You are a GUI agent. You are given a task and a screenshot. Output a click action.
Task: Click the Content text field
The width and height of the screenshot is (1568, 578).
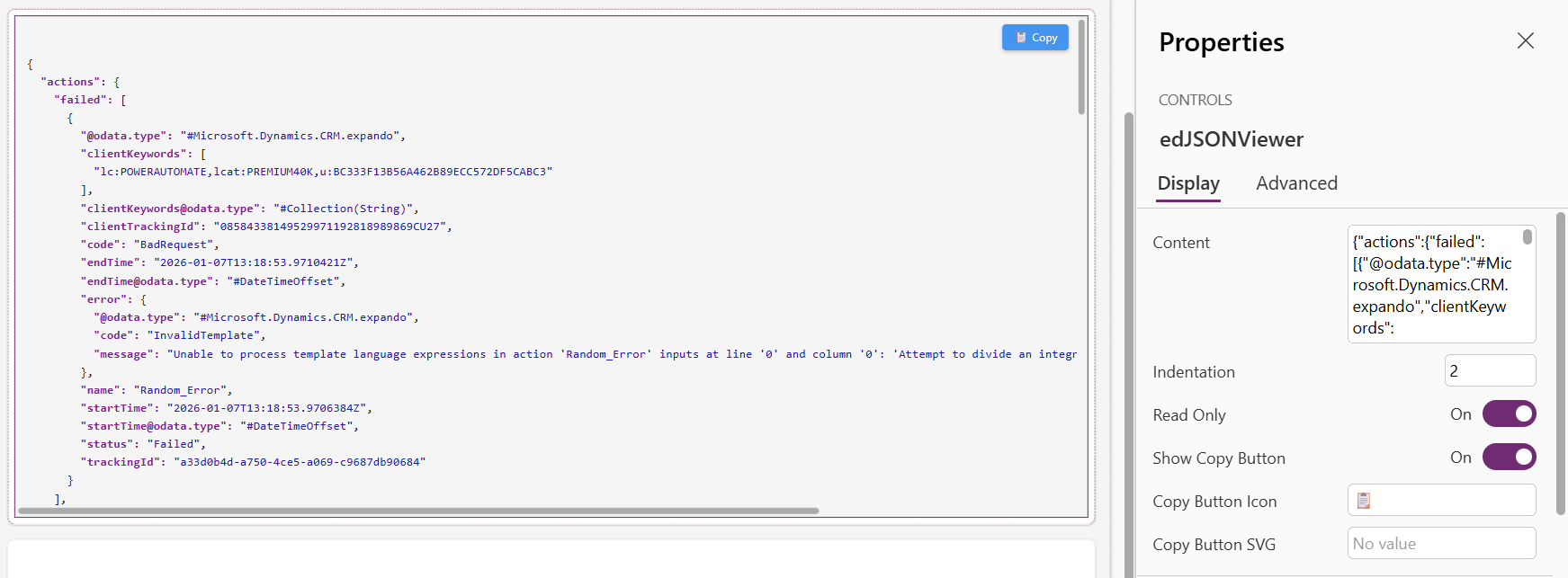(x=1441, y=284)
